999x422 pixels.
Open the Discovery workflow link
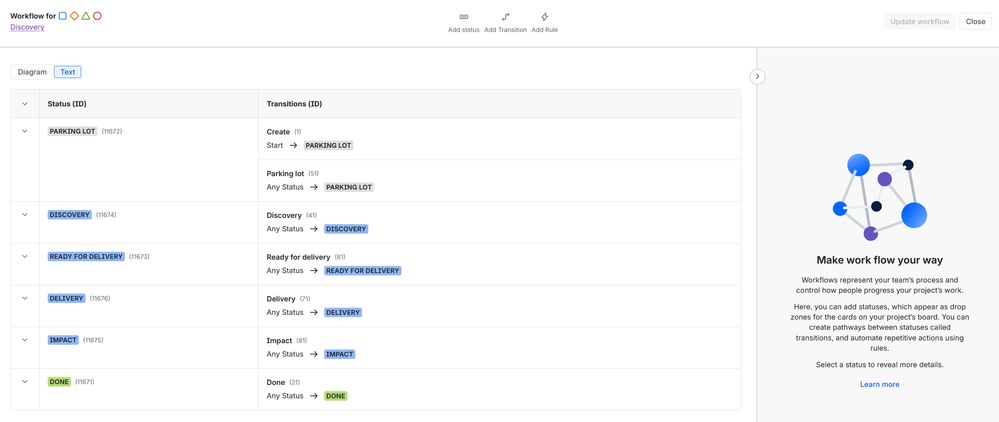point(27,27)
